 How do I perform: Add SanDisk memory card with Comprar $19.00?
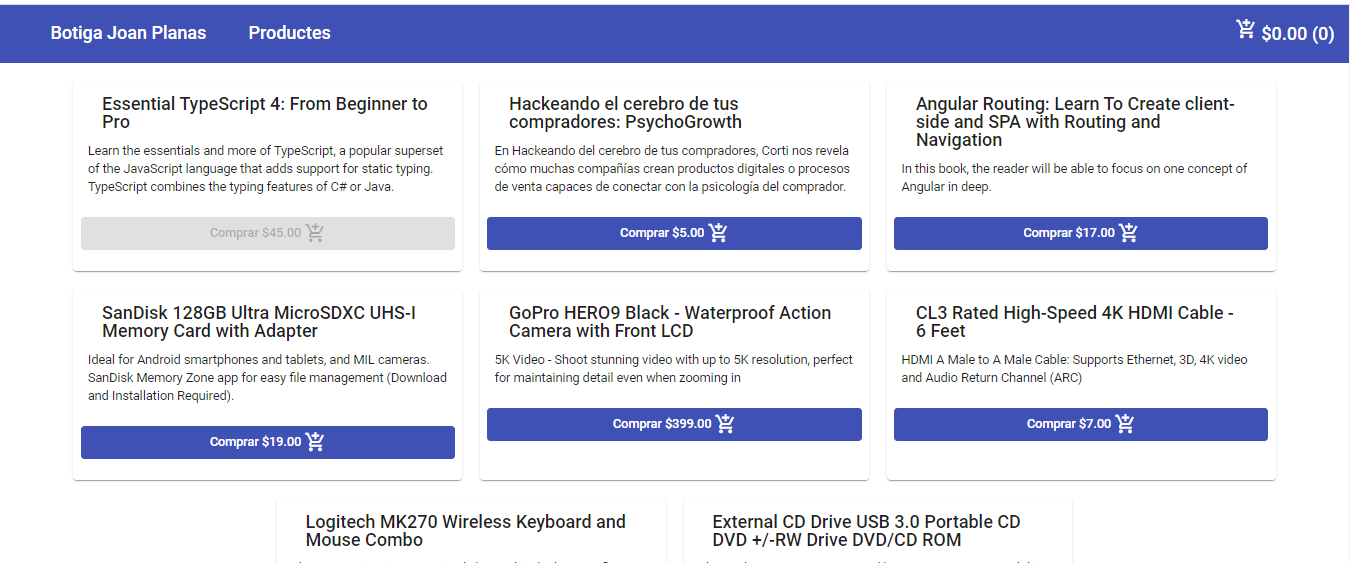pos(255,442)
